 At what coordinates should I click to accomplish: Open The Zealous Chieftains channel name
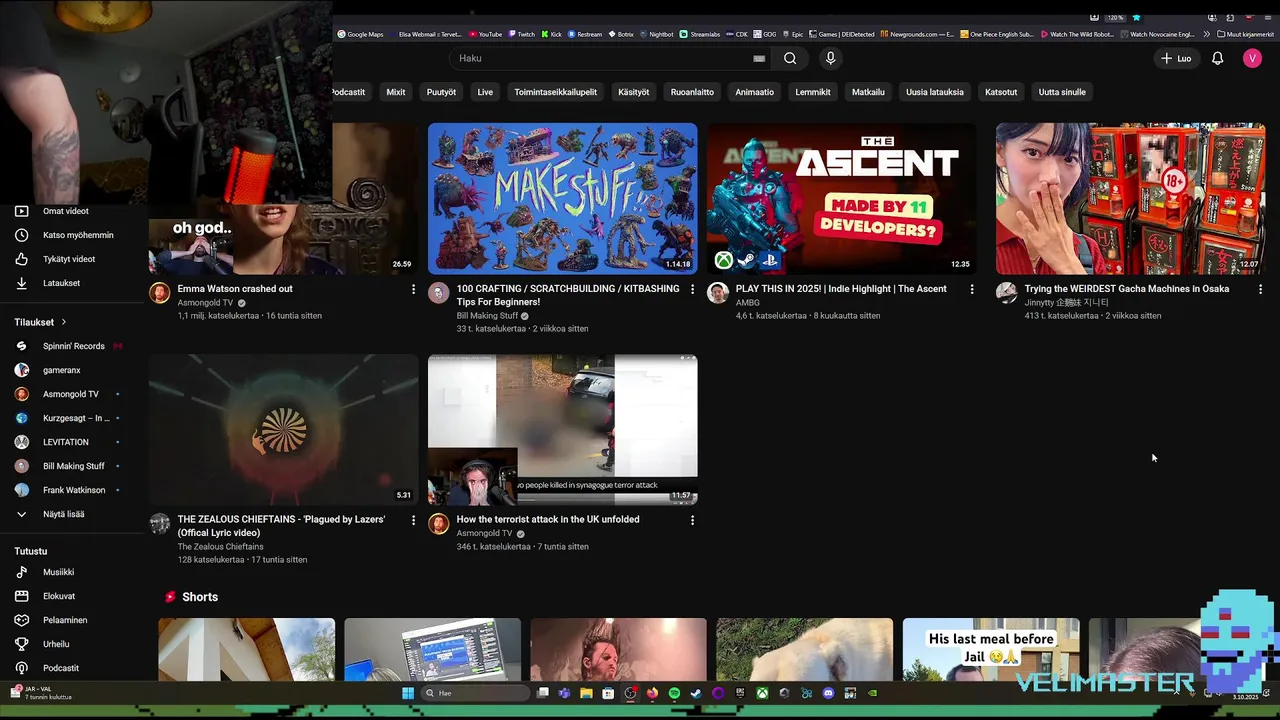coord(220,547)
